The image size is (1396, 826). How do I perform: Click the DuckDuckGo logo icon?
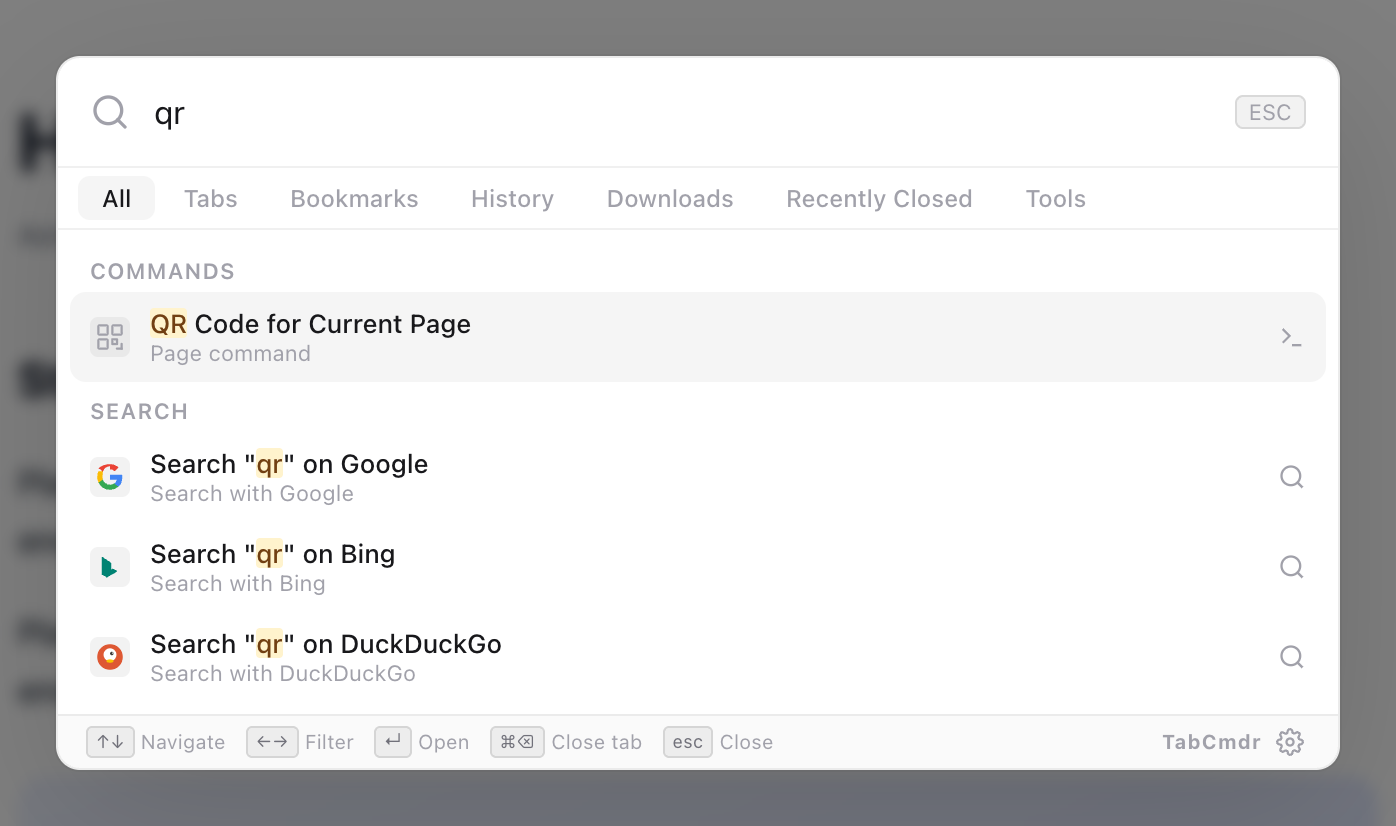tap(110, 657)
